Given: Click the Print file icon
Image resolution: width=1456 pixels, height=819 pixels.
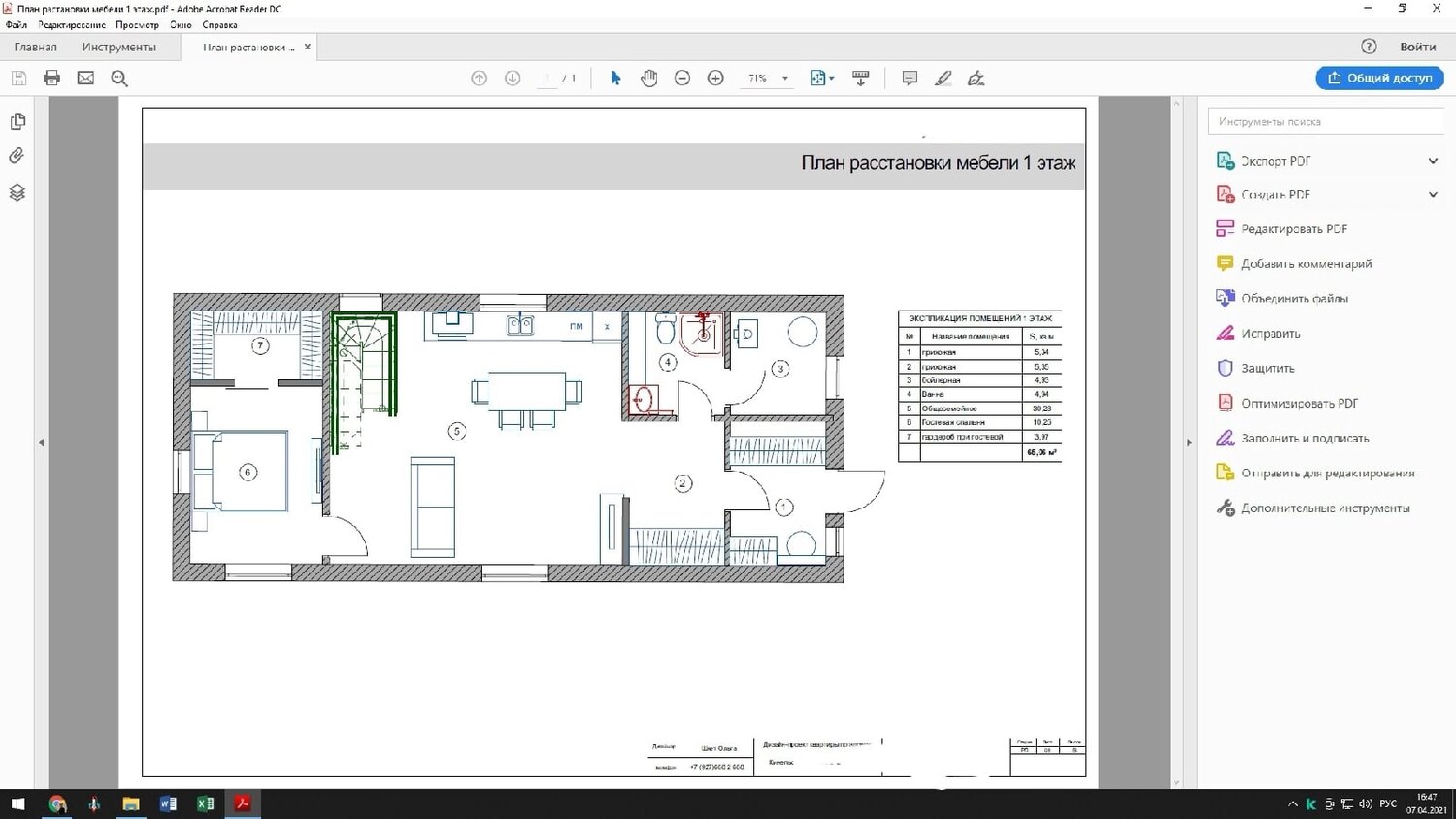Looking at the screenshot, I should click(x=52, y=78).
